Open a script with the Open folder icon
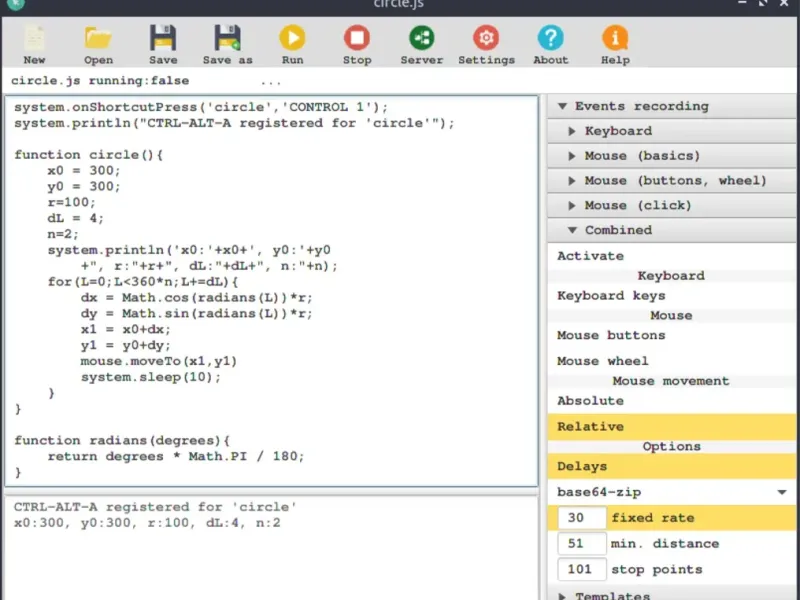 pos(98,38)
